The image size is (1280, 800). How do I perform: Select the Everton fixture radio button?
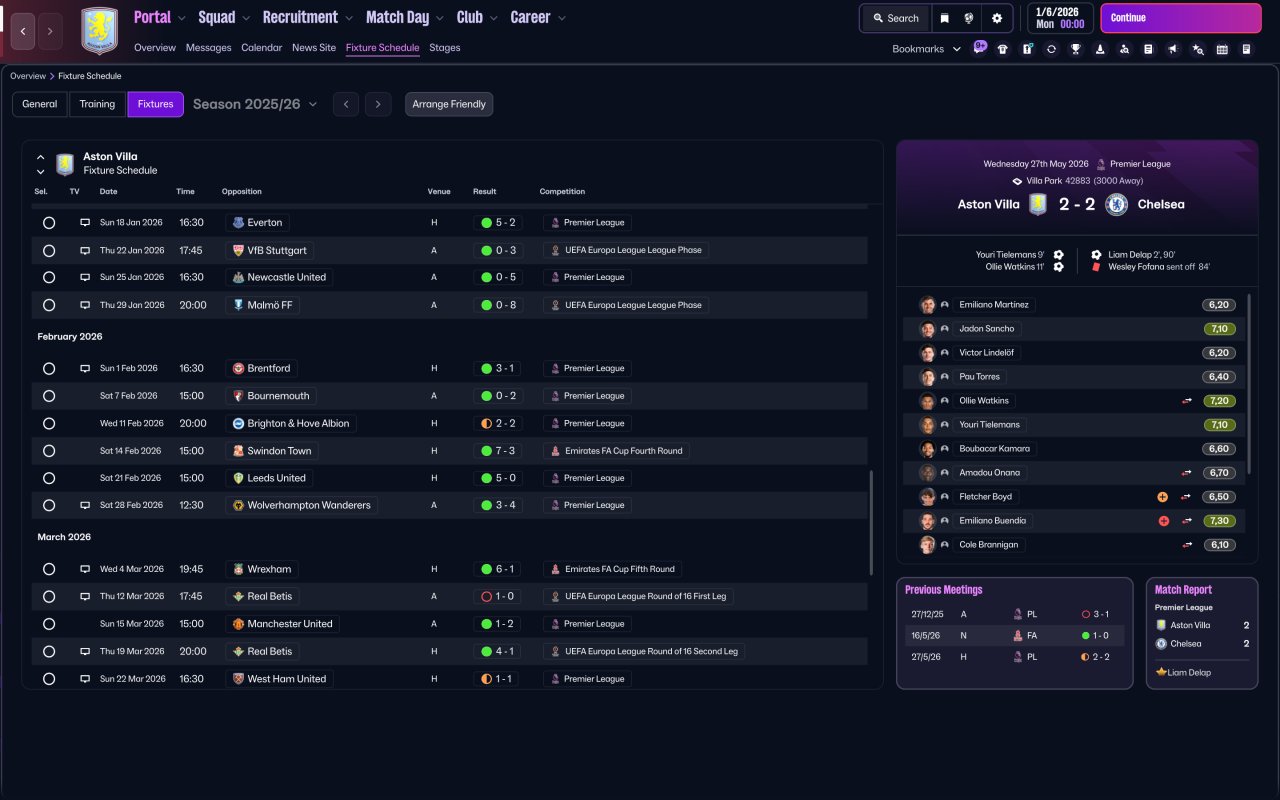pyautogui.click(x=49, y=223)
